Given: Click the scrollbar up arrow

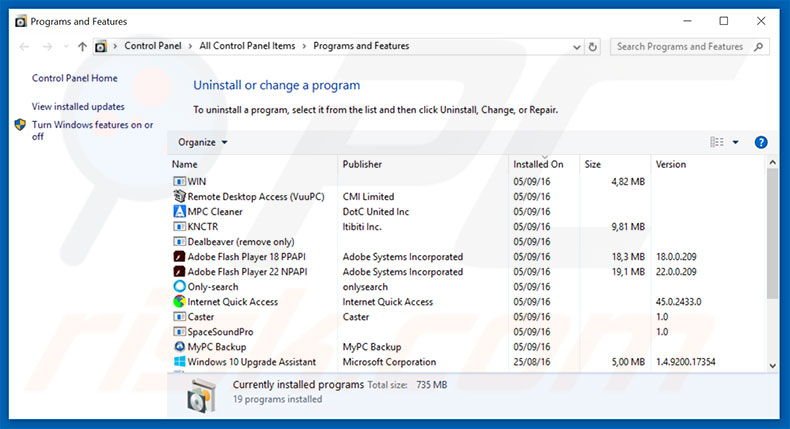Looking at the screenshot, I should (x=772, y=163).
